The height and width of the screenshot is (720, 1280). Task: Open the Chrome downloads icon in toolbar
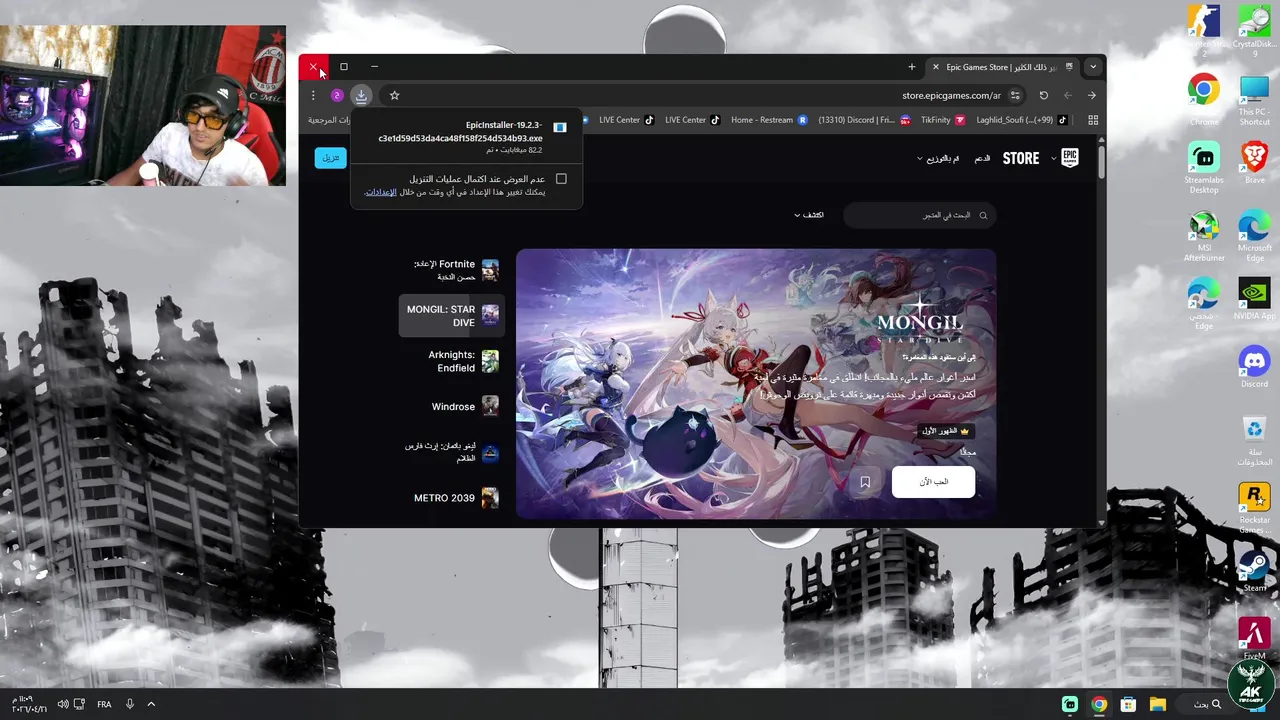point(361,95)
